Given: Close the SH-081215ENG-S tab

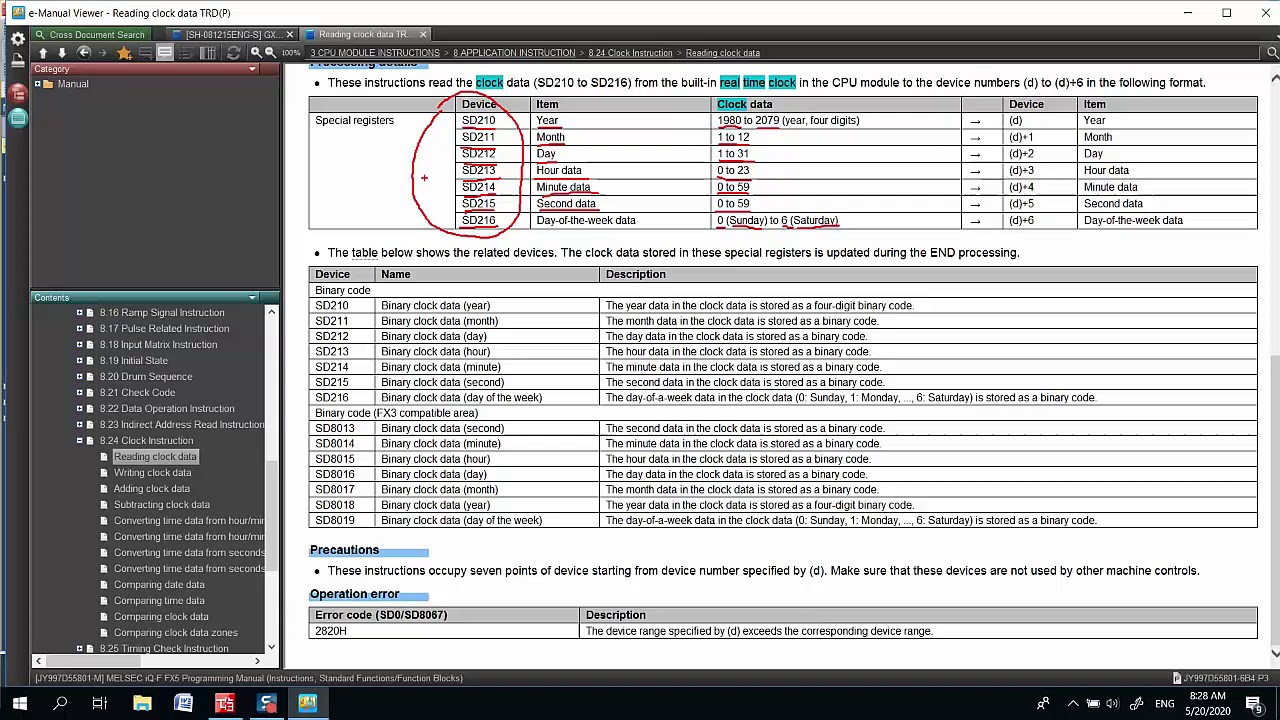Looking at the screenshot, I should pyautogui.click(x=290, y=34).
